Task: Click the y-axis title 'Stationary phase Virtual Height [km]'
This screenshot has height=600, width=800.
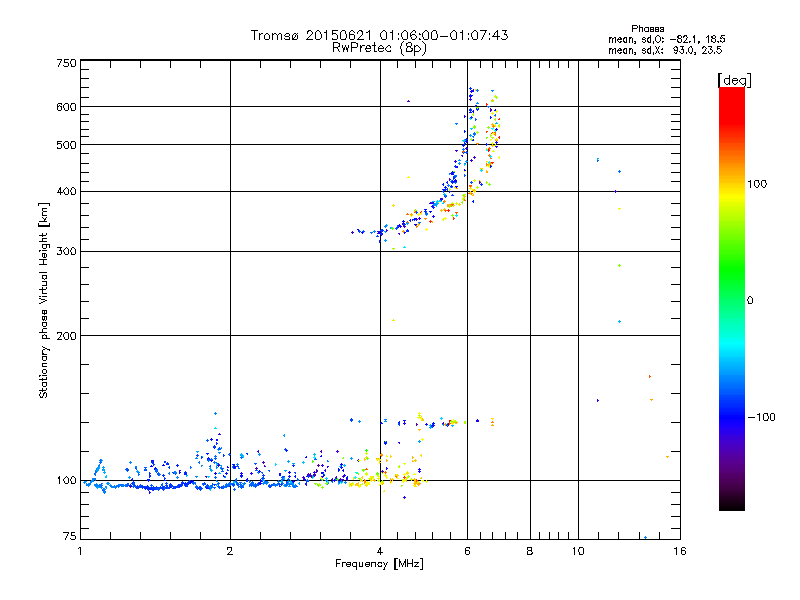Action: (43, 300)
